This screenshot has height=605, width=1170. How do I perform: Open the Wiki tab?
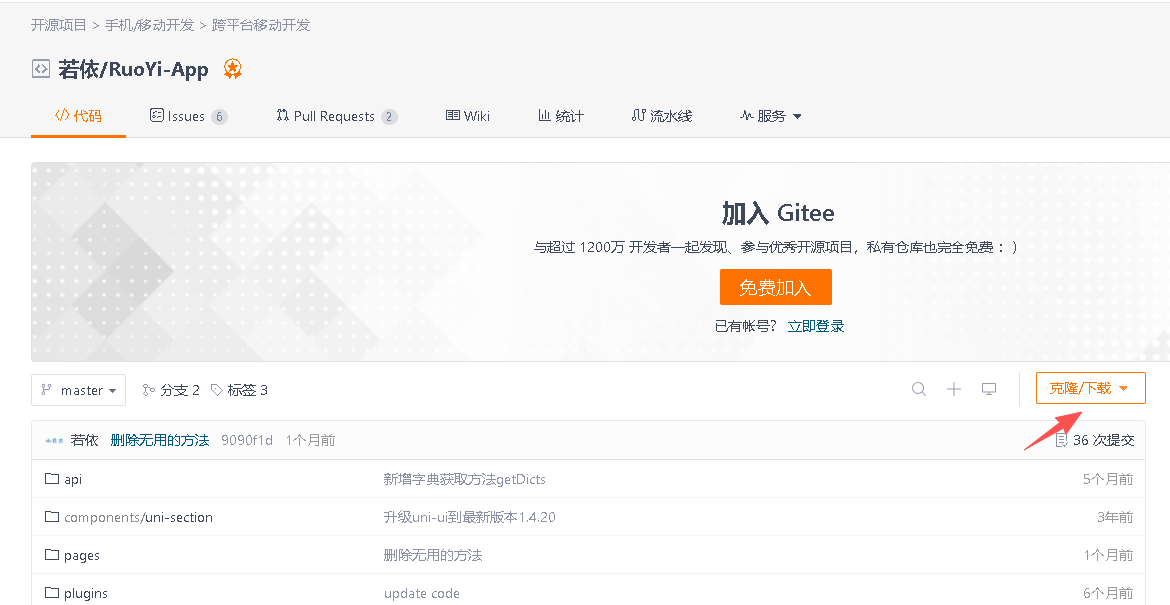[x=468, y=116]
